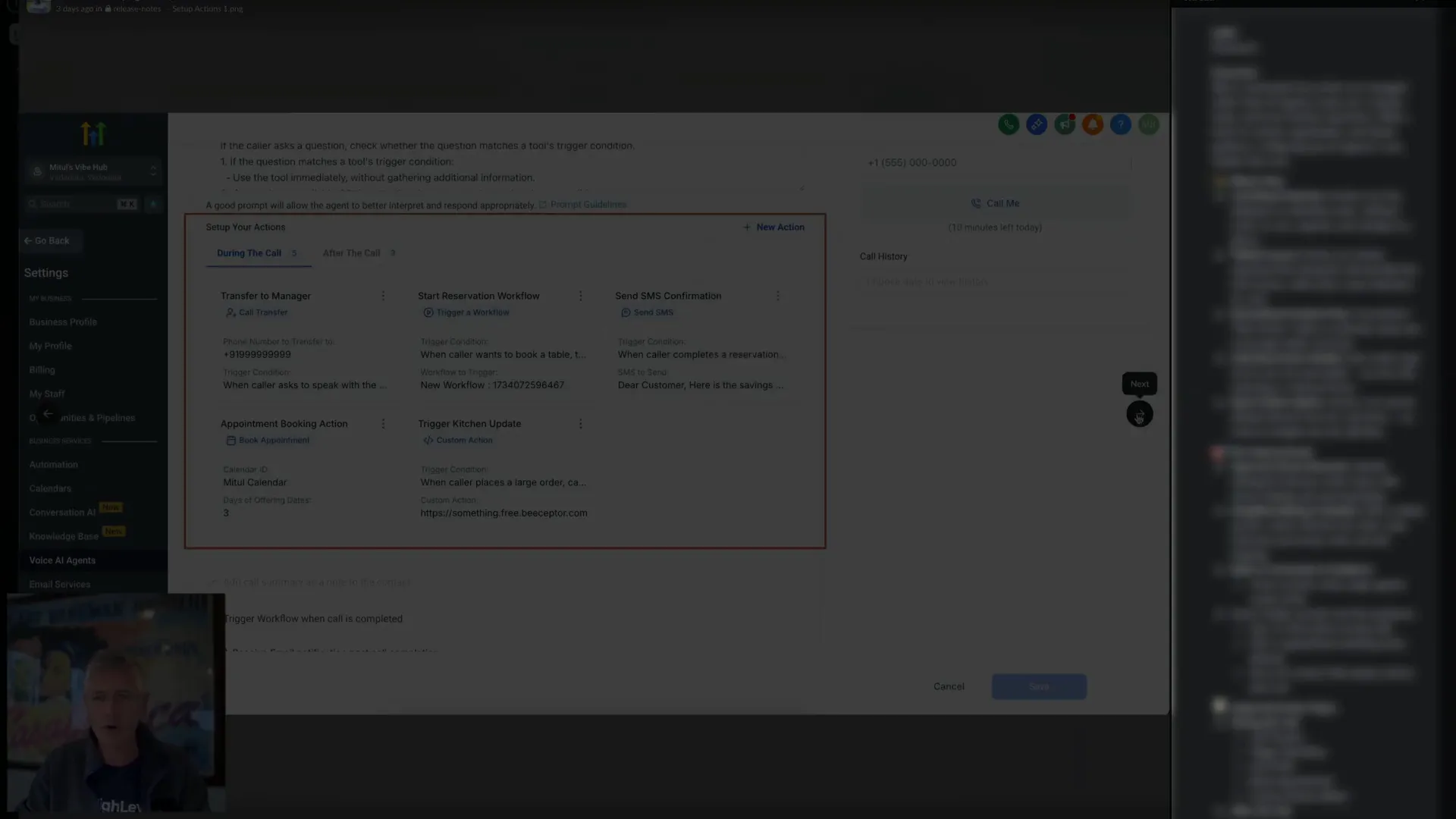Open Conversation AI in the sidebar
The height and width of the screenshot is (819, 1456).
tap(62, 513)
